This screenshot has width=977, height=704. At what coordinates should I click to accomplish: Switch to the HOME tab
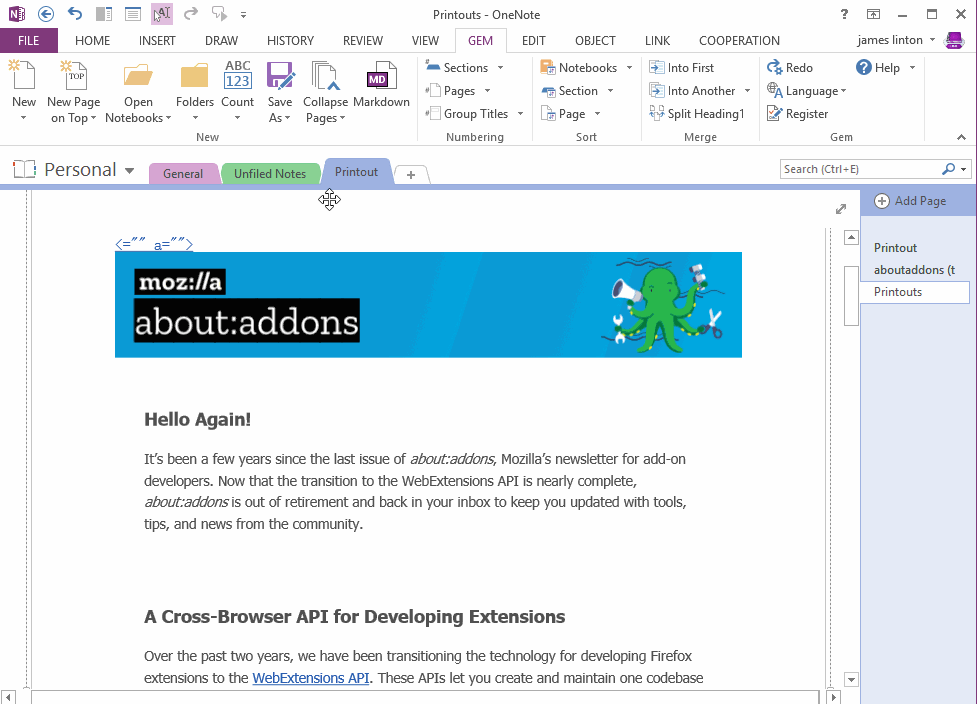click(x=92, y=40)
